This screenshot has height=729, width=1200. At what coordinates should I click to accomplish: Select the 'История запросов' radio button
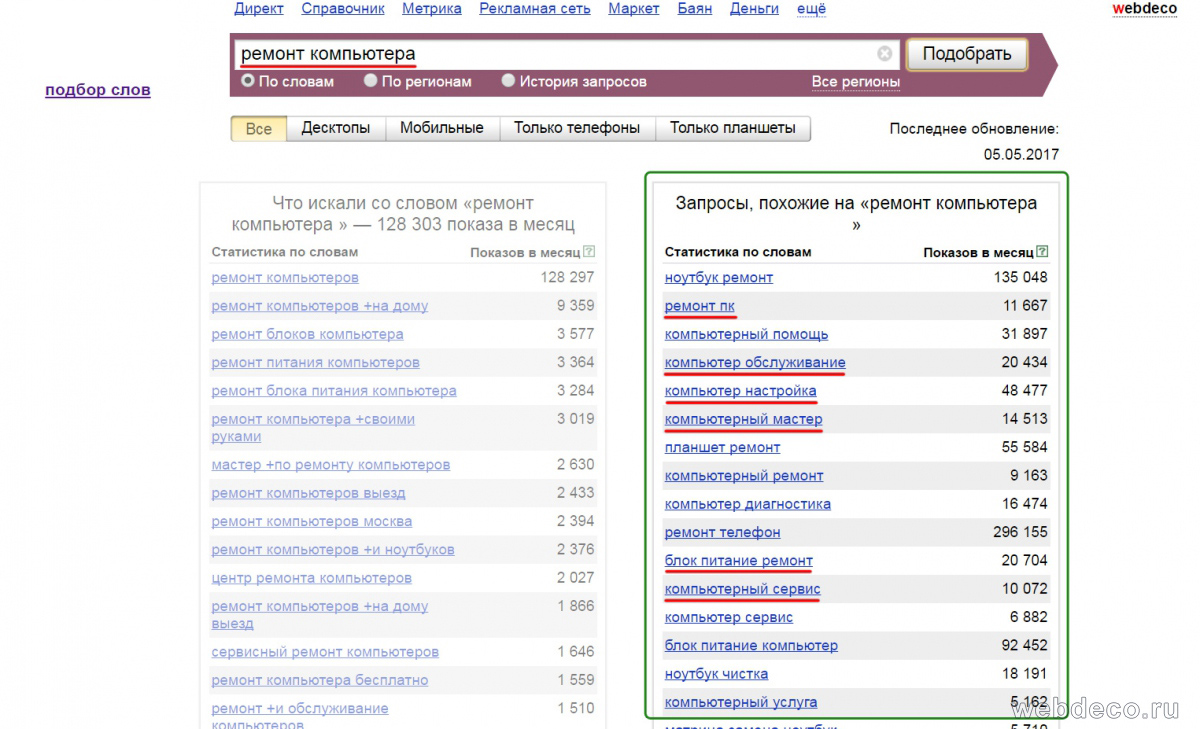[509, 81]
